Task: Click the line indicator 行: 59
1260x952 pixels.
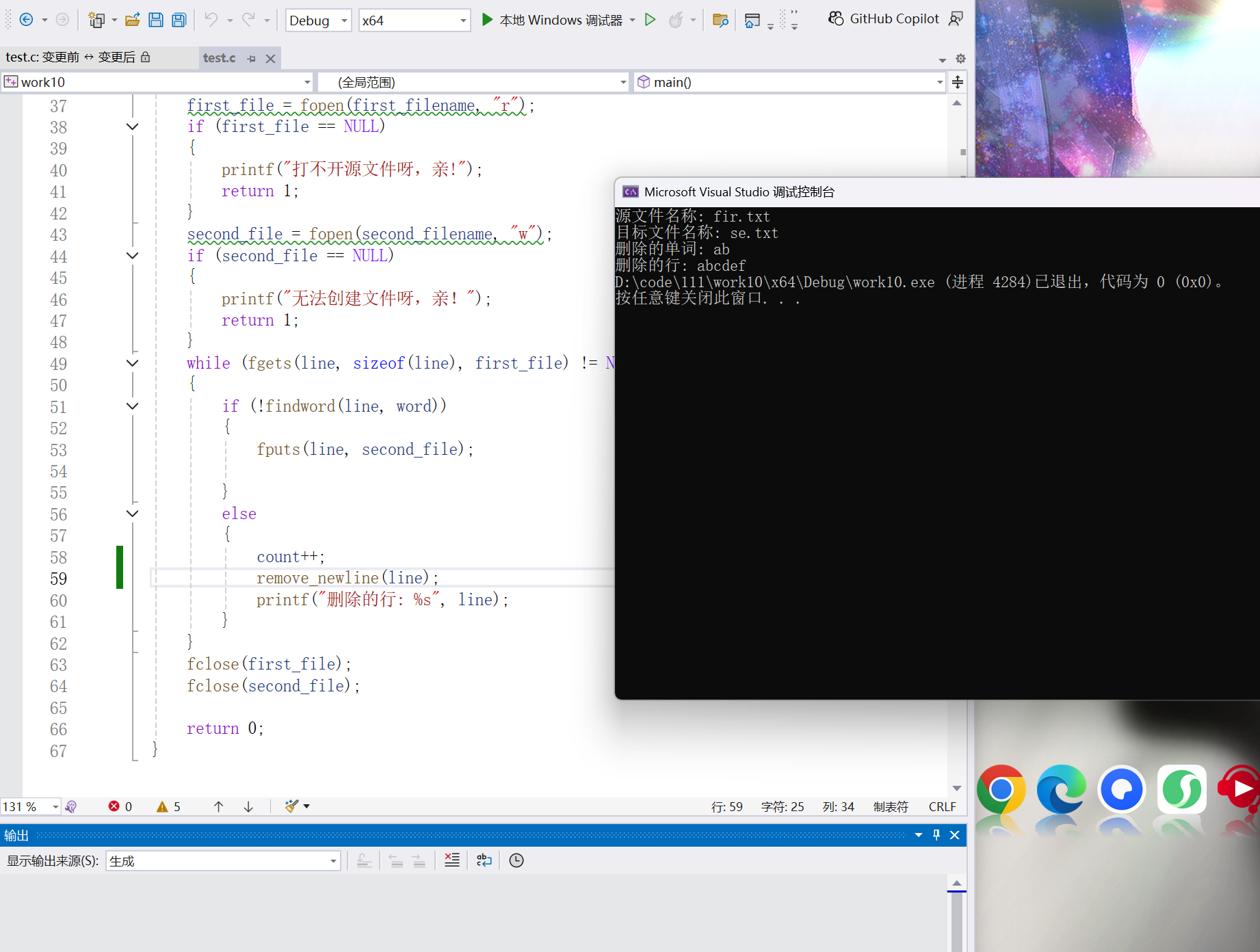Action: coord(726,807)
